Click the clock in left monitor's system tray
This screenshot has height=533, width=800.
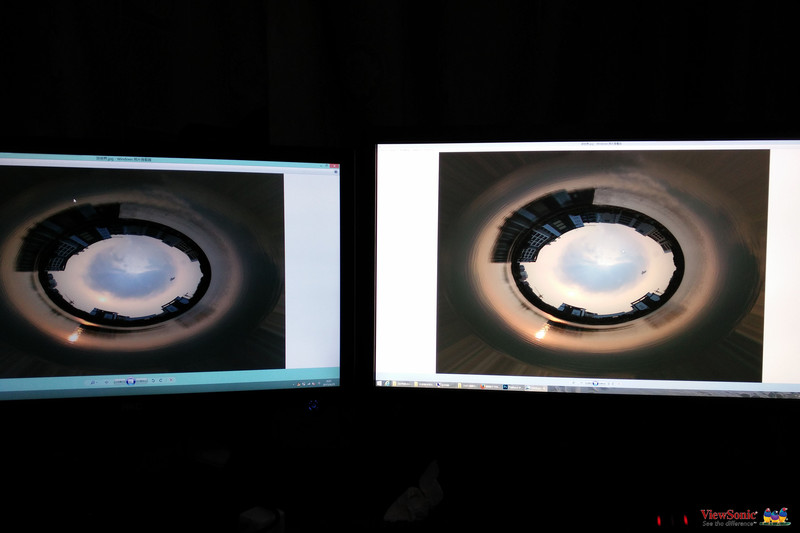[x=328, y=383]
